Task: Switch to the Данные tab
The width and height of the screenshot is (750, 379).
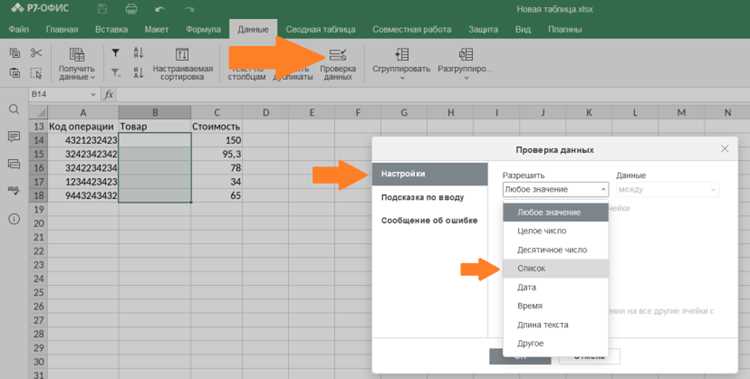Action: pos(253,29)
